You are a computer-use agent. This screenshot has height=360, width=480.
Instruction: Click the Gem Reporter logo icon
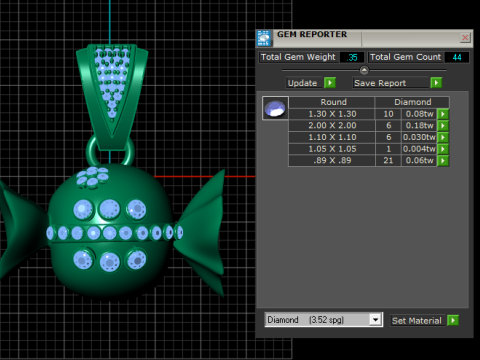(x=264, y=38)
